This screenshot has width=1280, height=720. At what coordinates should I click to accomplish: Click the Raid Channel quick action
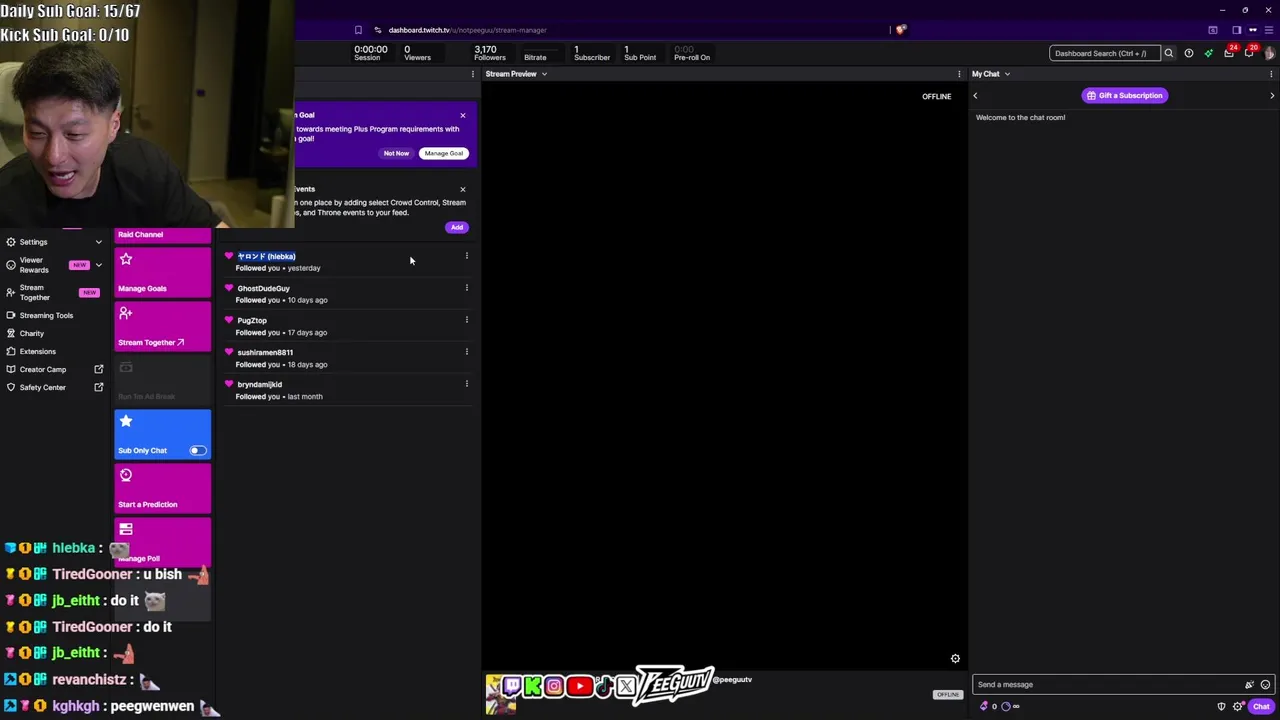coord(162,235)
